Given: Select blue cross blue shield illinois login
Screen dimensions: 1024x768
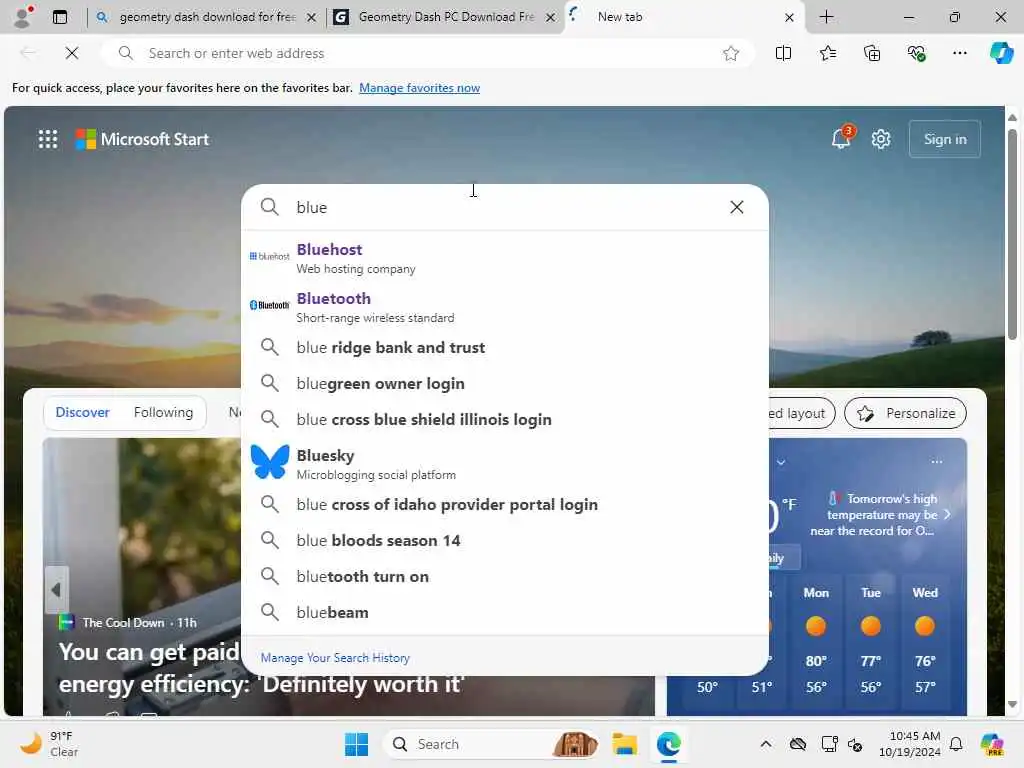Looking at the screenshot, I should tap(504, 419).
